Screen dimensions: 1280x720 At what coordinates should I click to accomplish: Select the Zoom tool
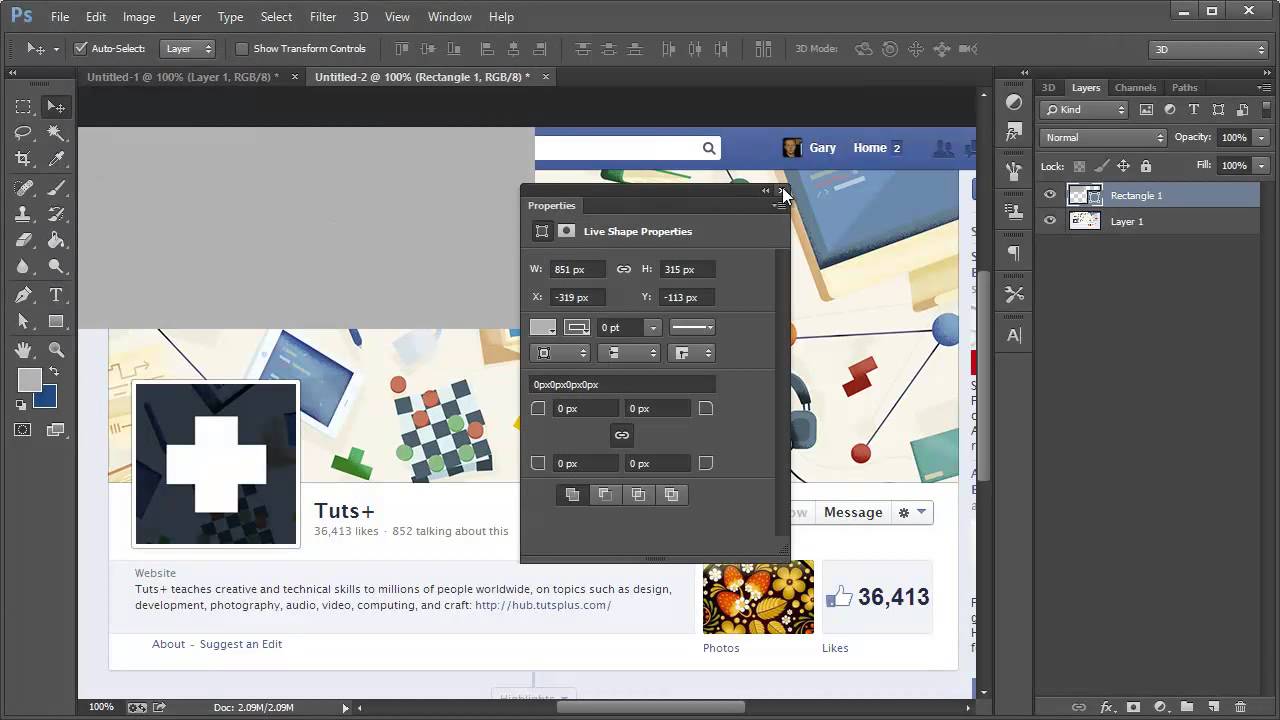(56, 350)
